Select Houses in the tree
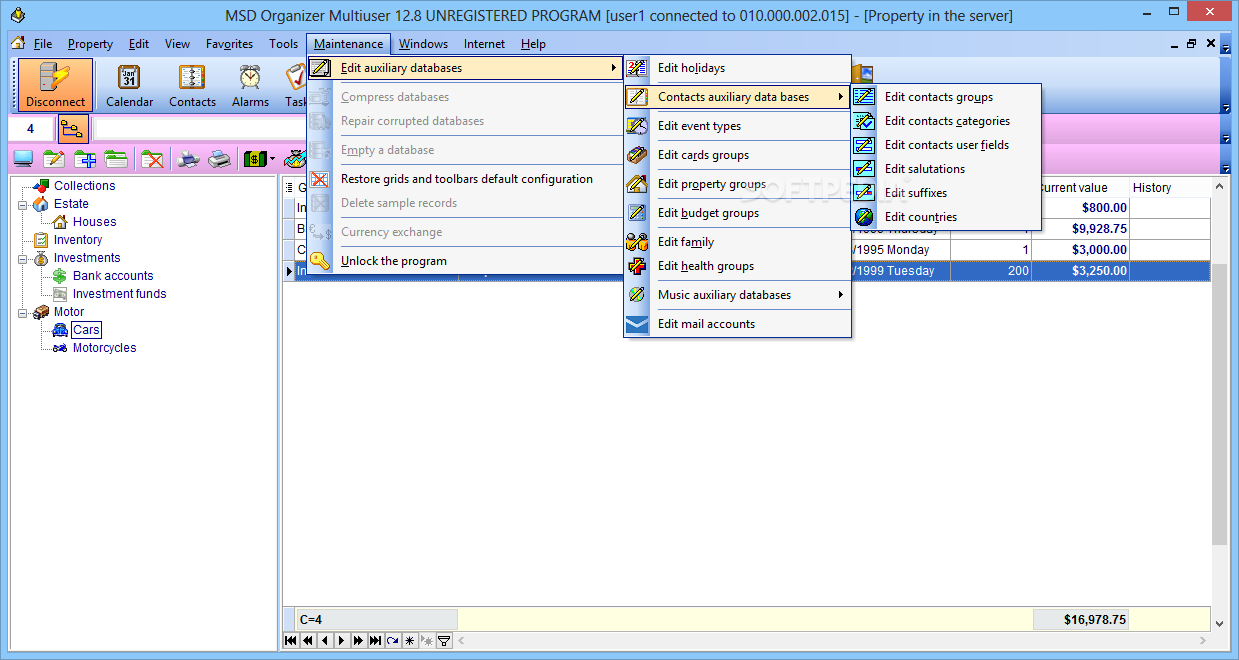This screenshot has width=1239, height=660. (94, 222)
